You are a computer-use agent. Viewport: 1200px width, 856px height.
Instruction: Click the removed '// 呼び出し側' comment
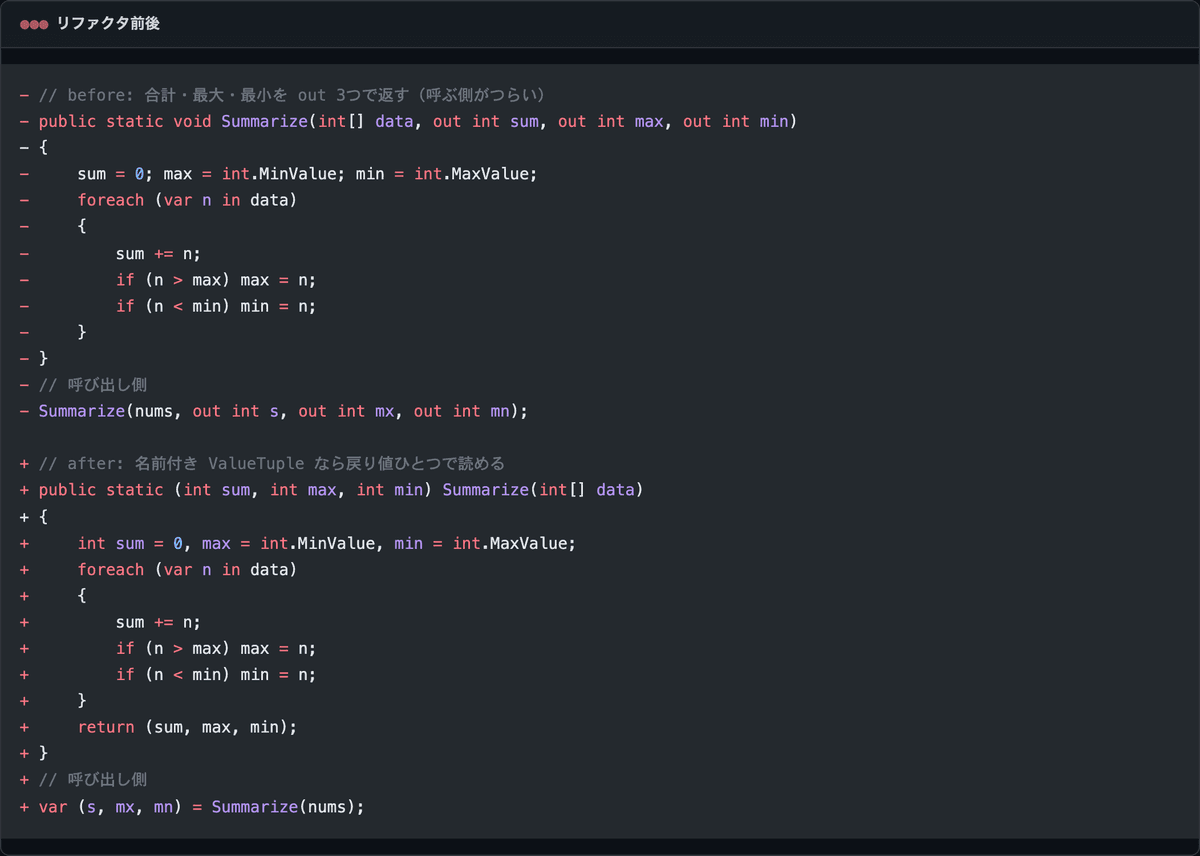(93, 384)
